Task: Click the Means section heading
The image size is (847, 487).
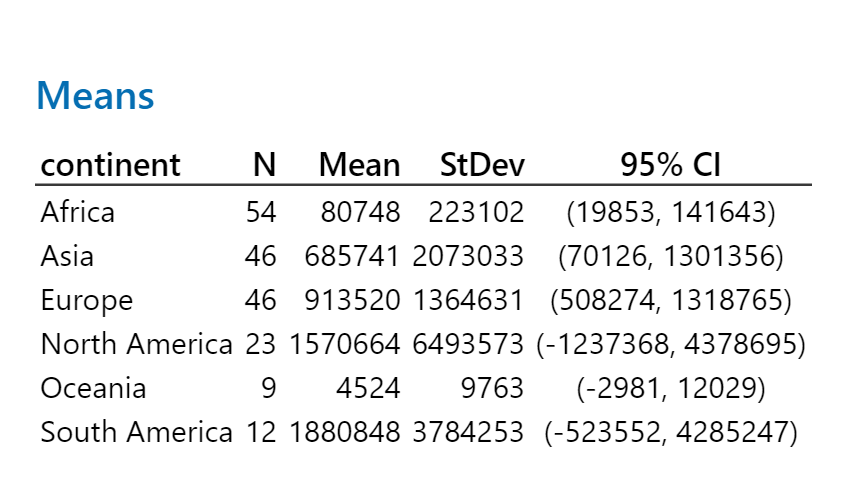Action: click(95, 97)
